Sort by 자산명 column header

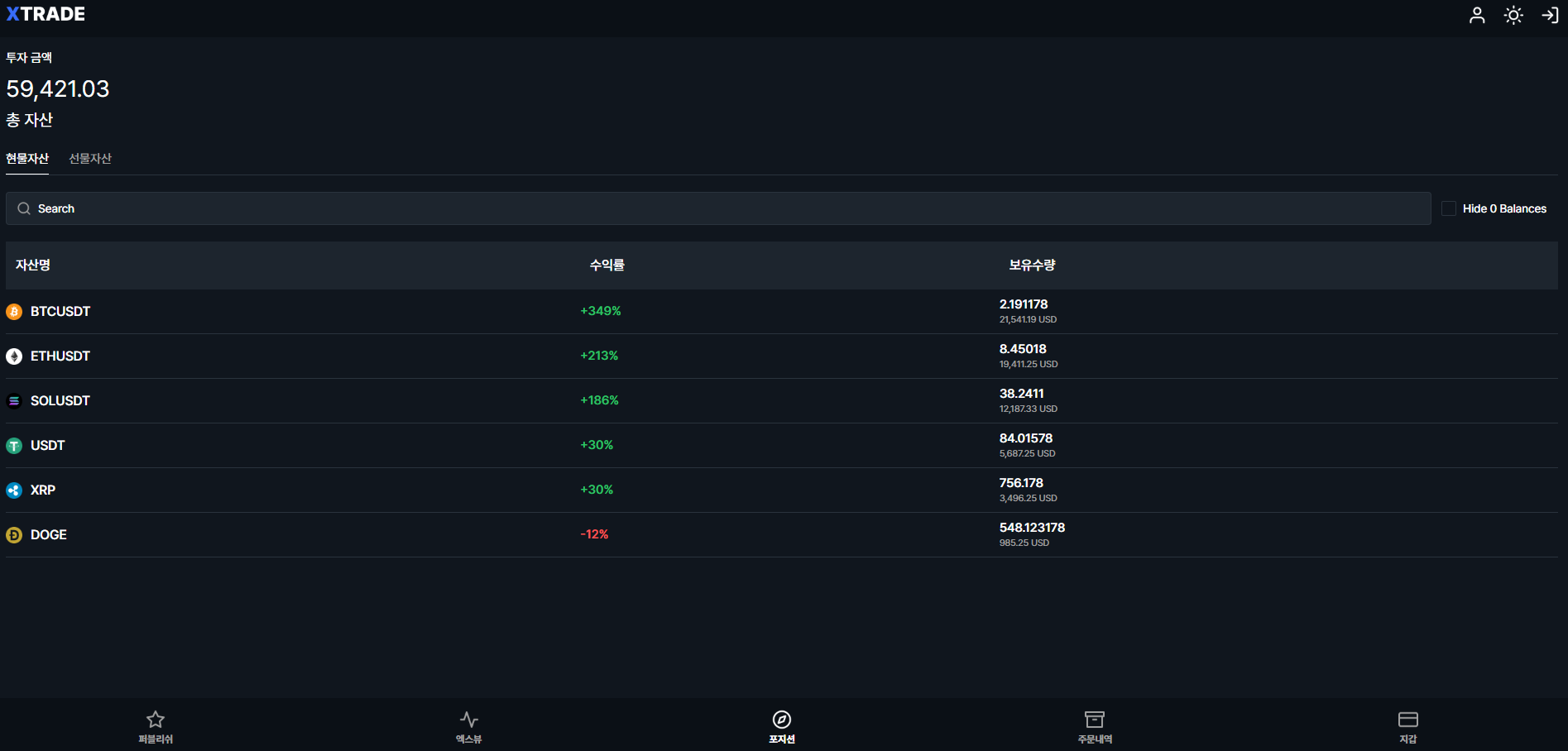pyautogui.click(x=33, y=265)
